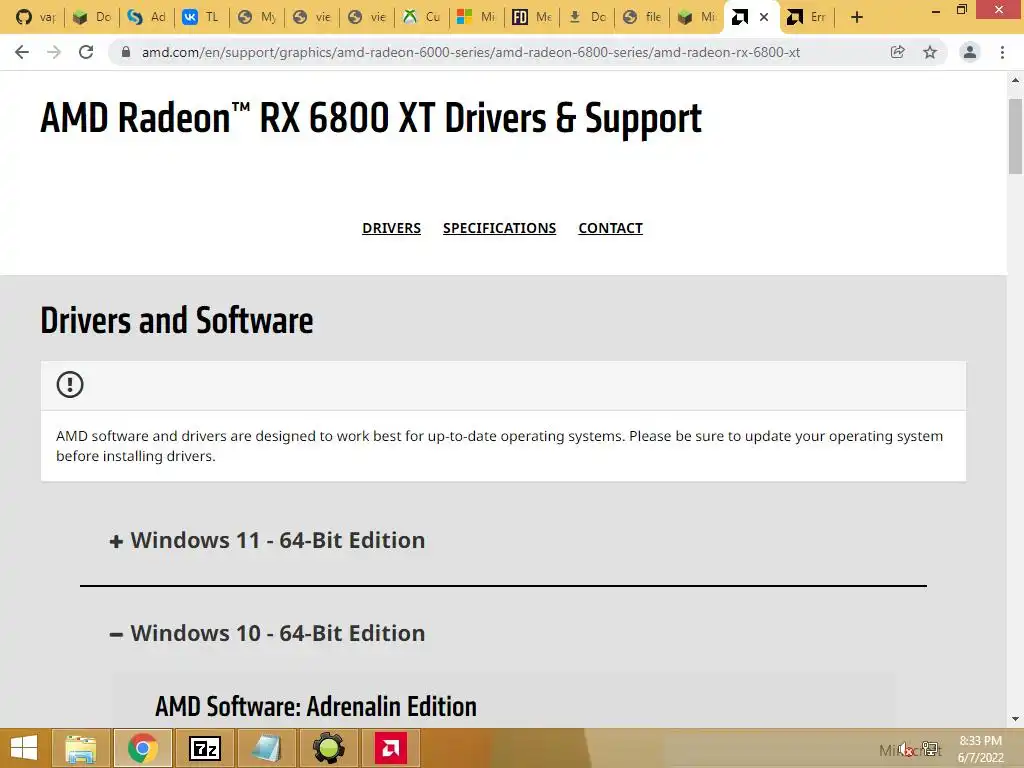Screen dimensions: 1024x768
Task: Click the scrollbar up arrow
Action: 1015,80
